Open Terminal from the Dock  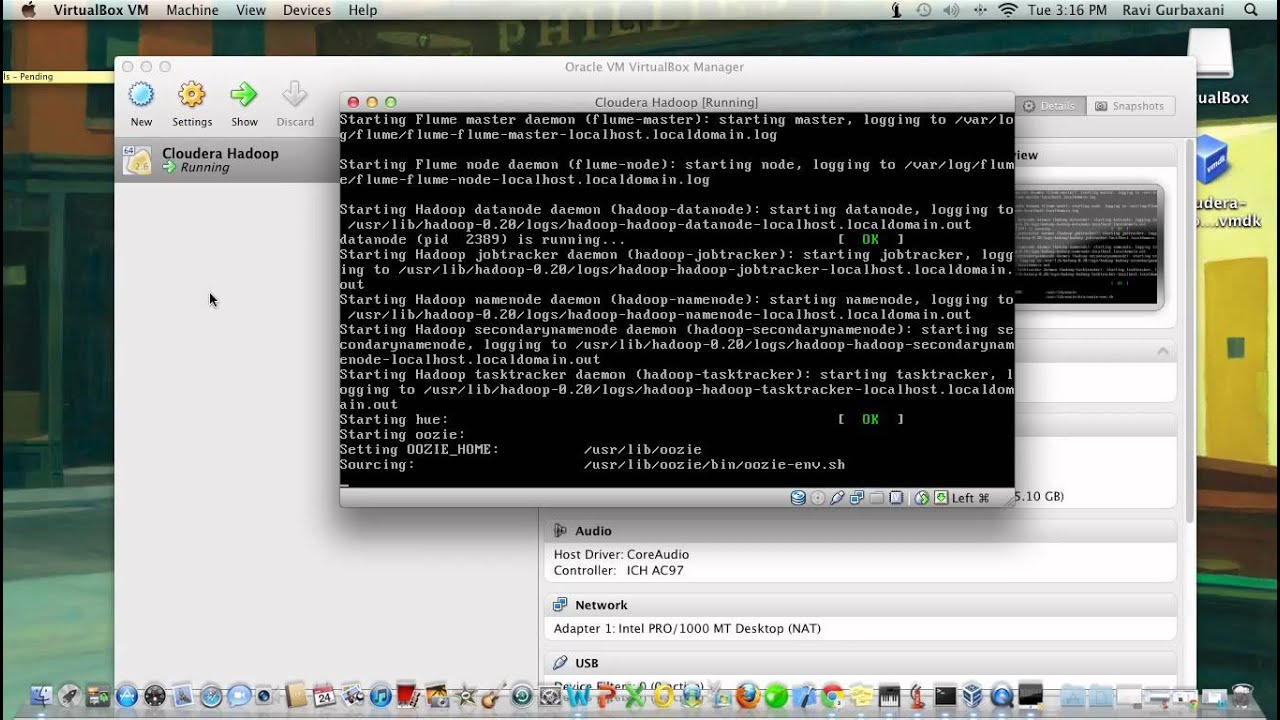pyautogui.click(x=945, y=695)
